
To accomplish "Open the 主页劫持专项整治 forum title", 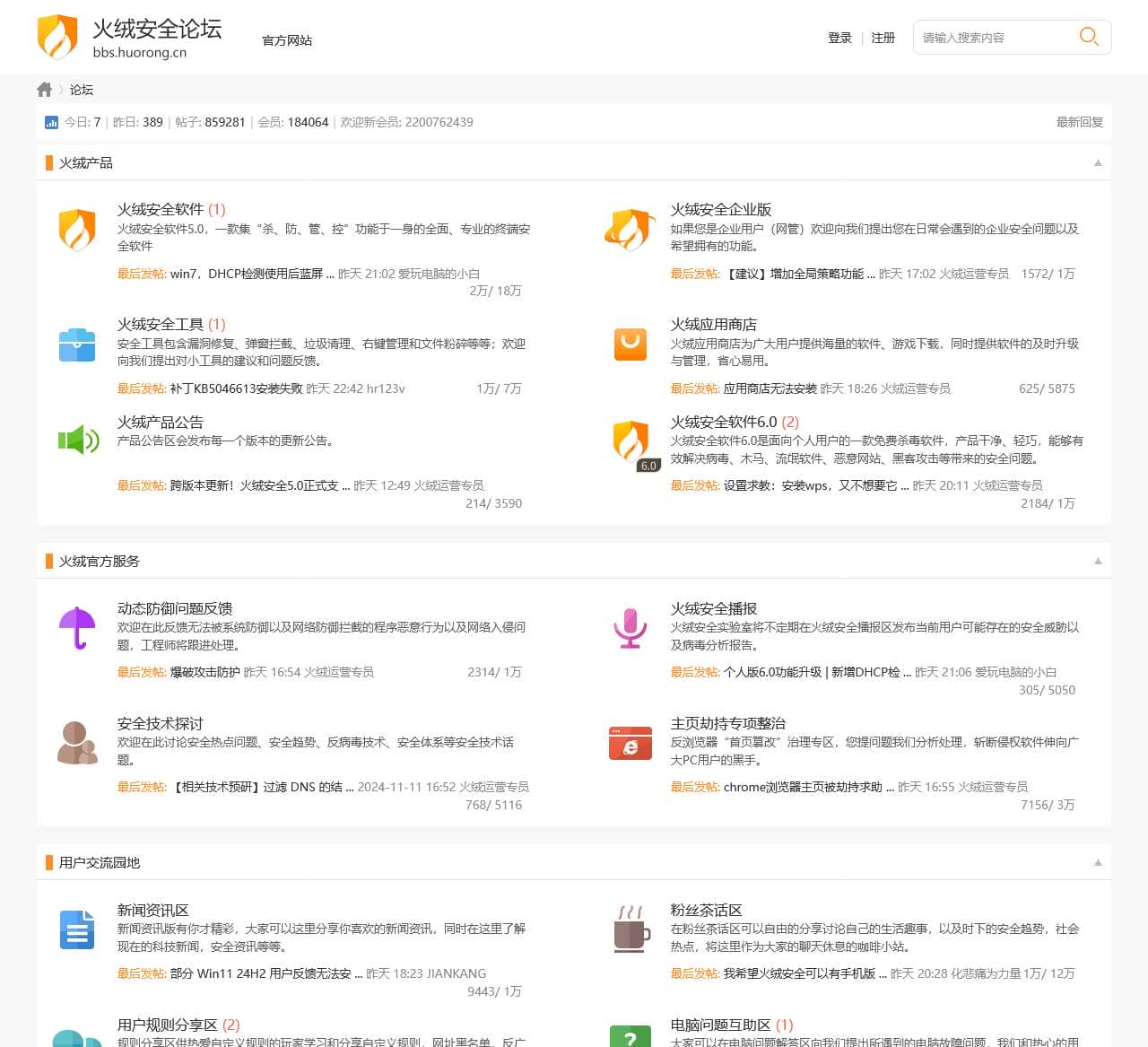I will tap(728, 723).
